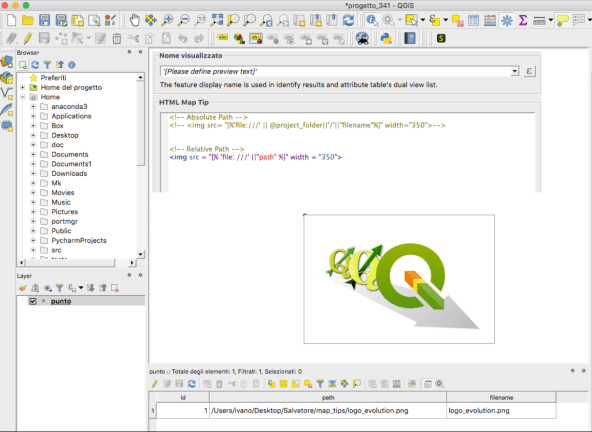Click the Statistical Summary sigma icon

523,20
